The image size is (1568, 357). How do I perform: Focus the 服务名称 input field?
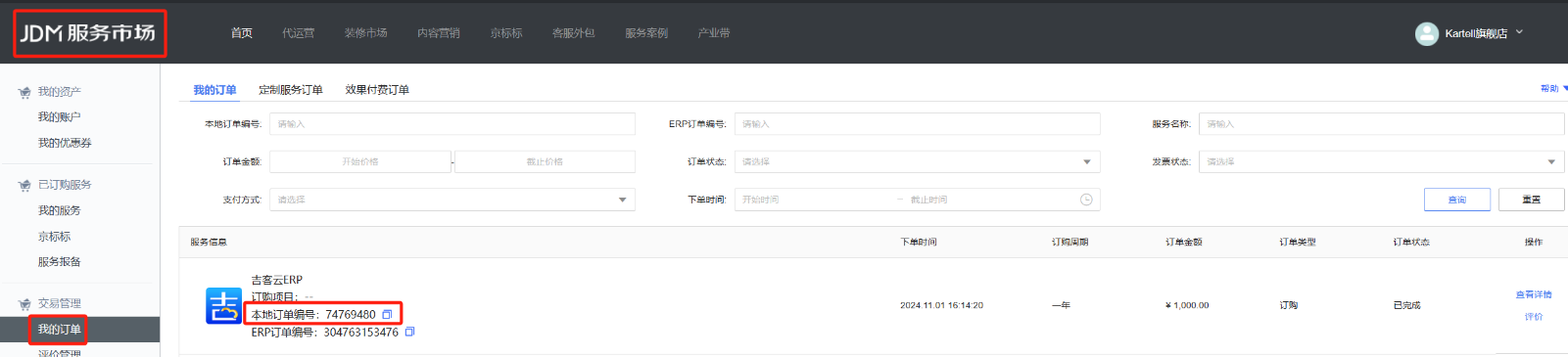(1381, 124)
